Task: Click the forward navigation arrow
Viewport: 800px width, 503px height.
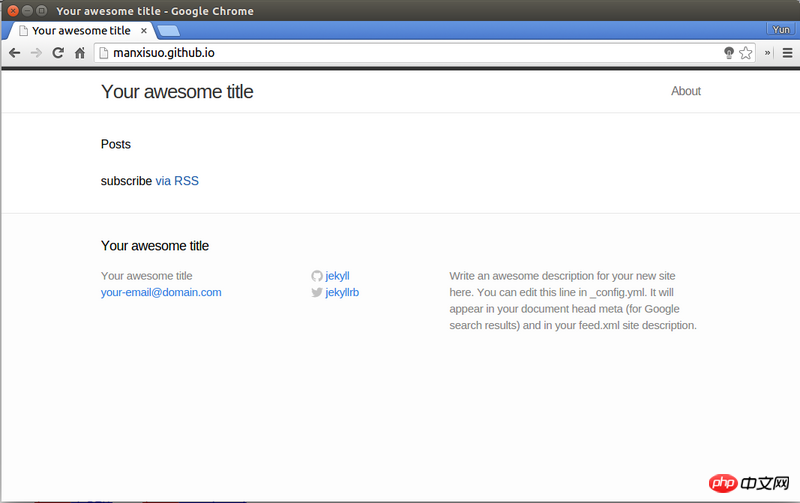Action: 36,53
